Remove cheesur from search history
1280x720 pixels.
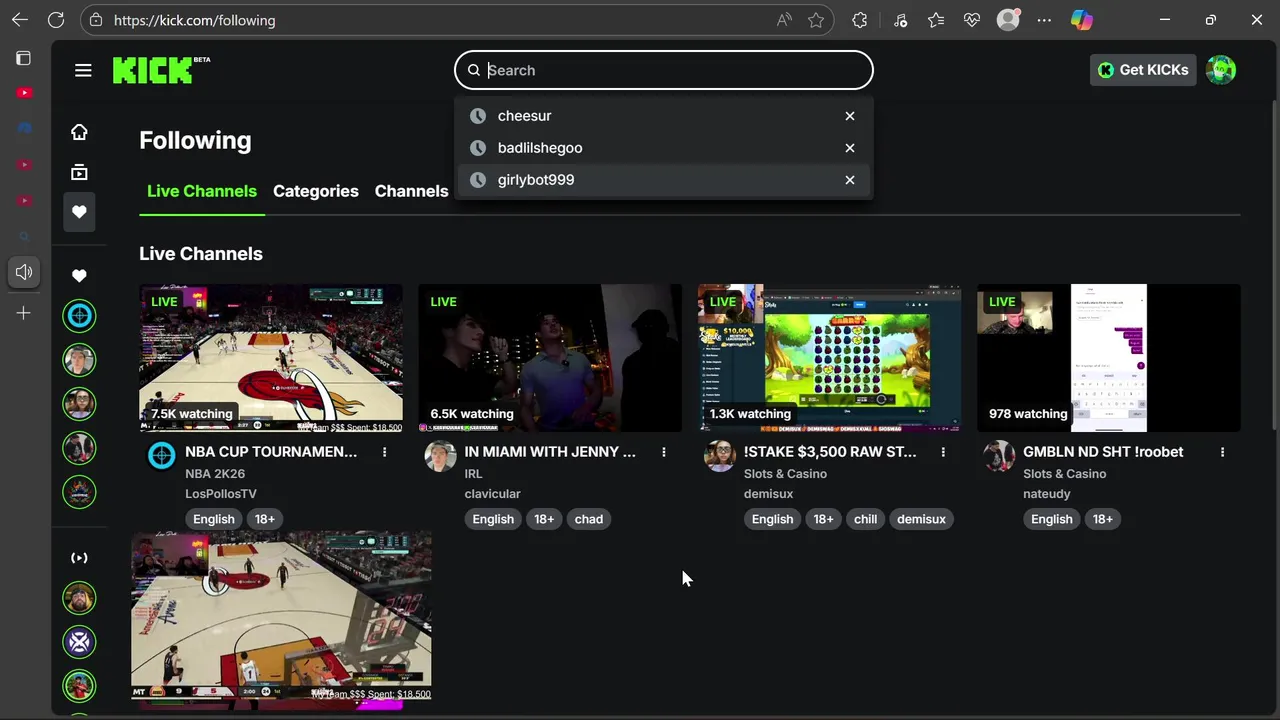point(850,116)
